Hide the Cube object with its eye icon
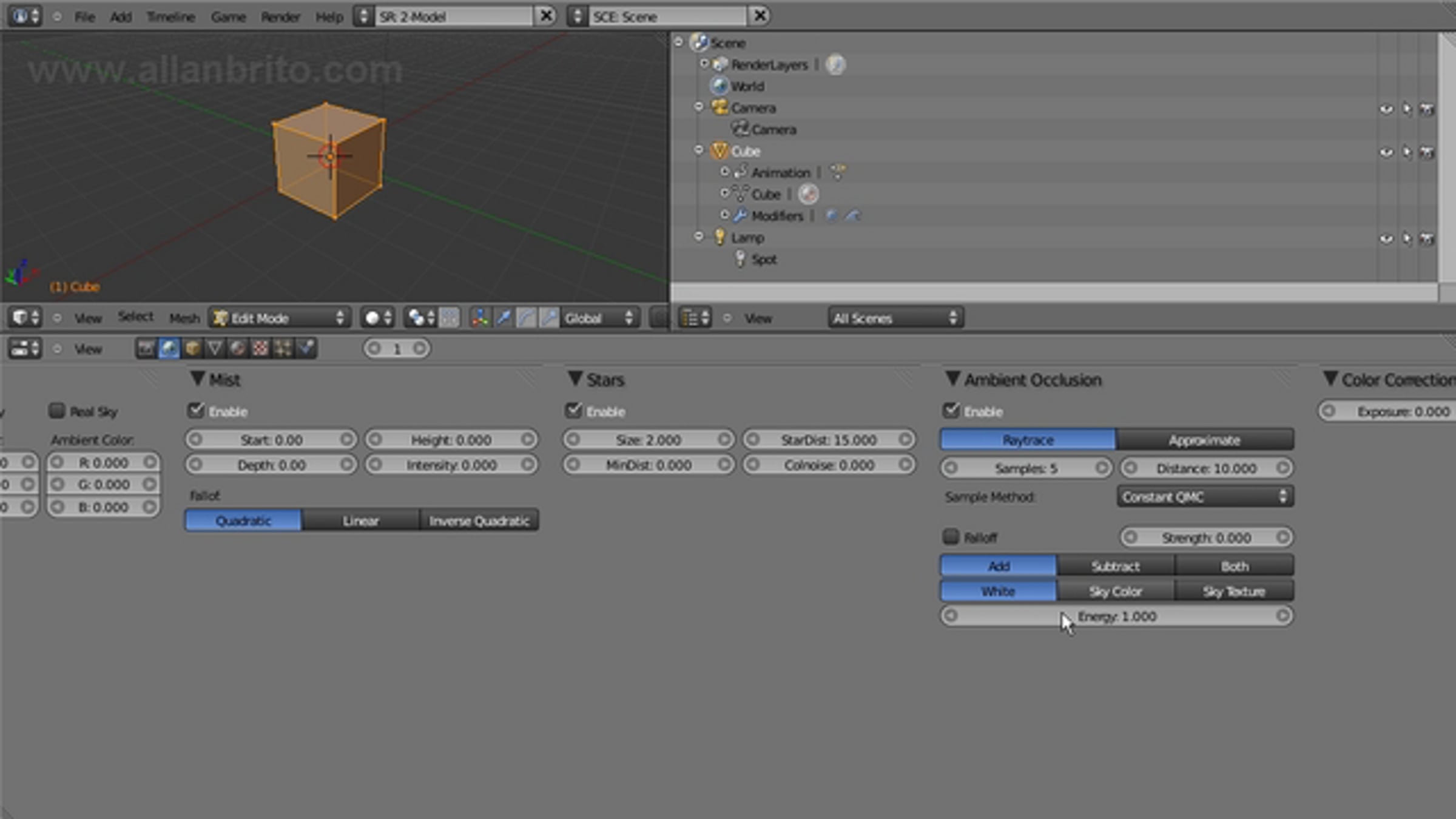The image size is (1456, 819). click(x=1386, y=152)
